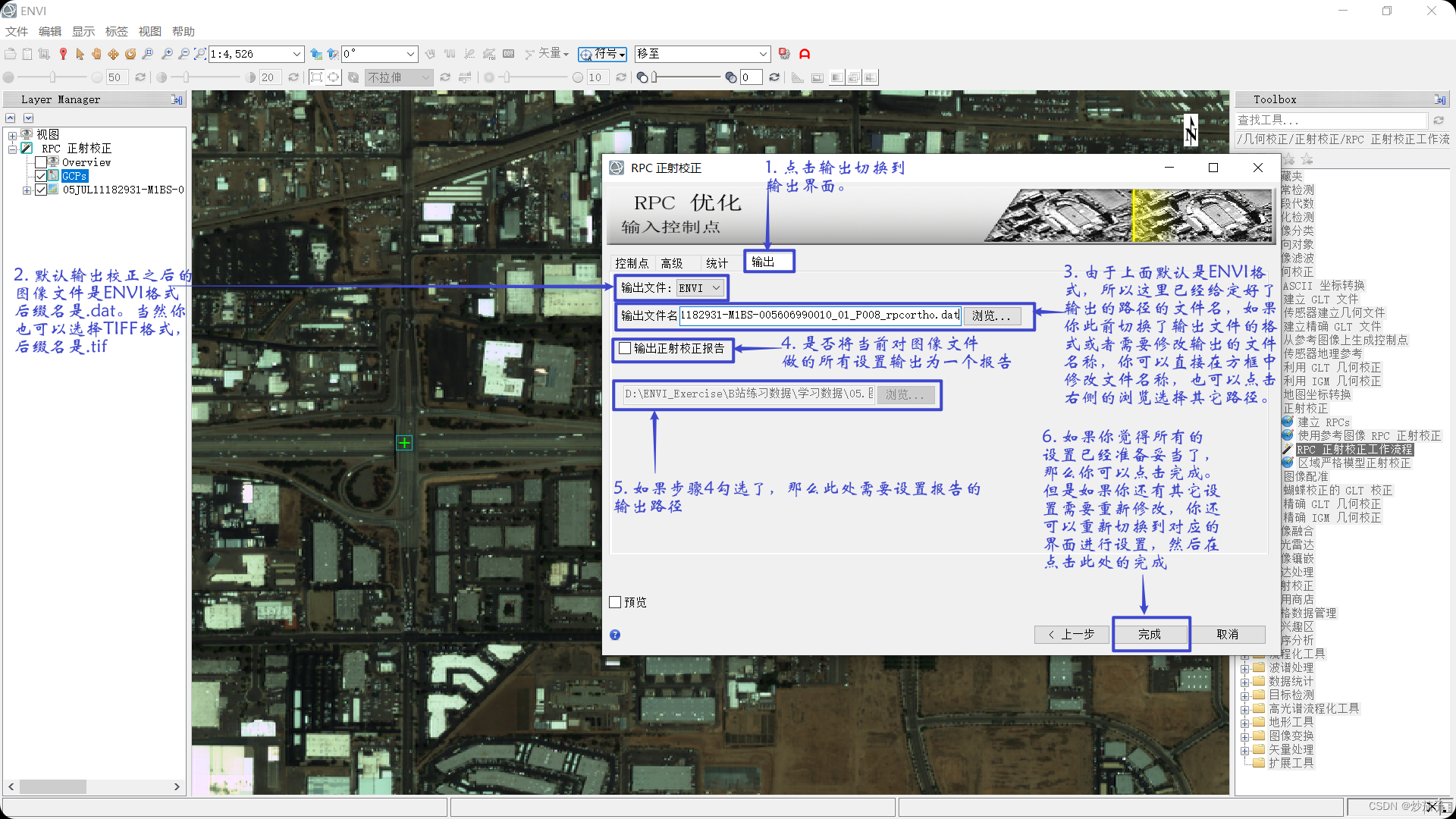The width and height of the screenshot is (1456, 819).
Task: Toggle visibility of the GCPs layer
Action: point(42,175)
